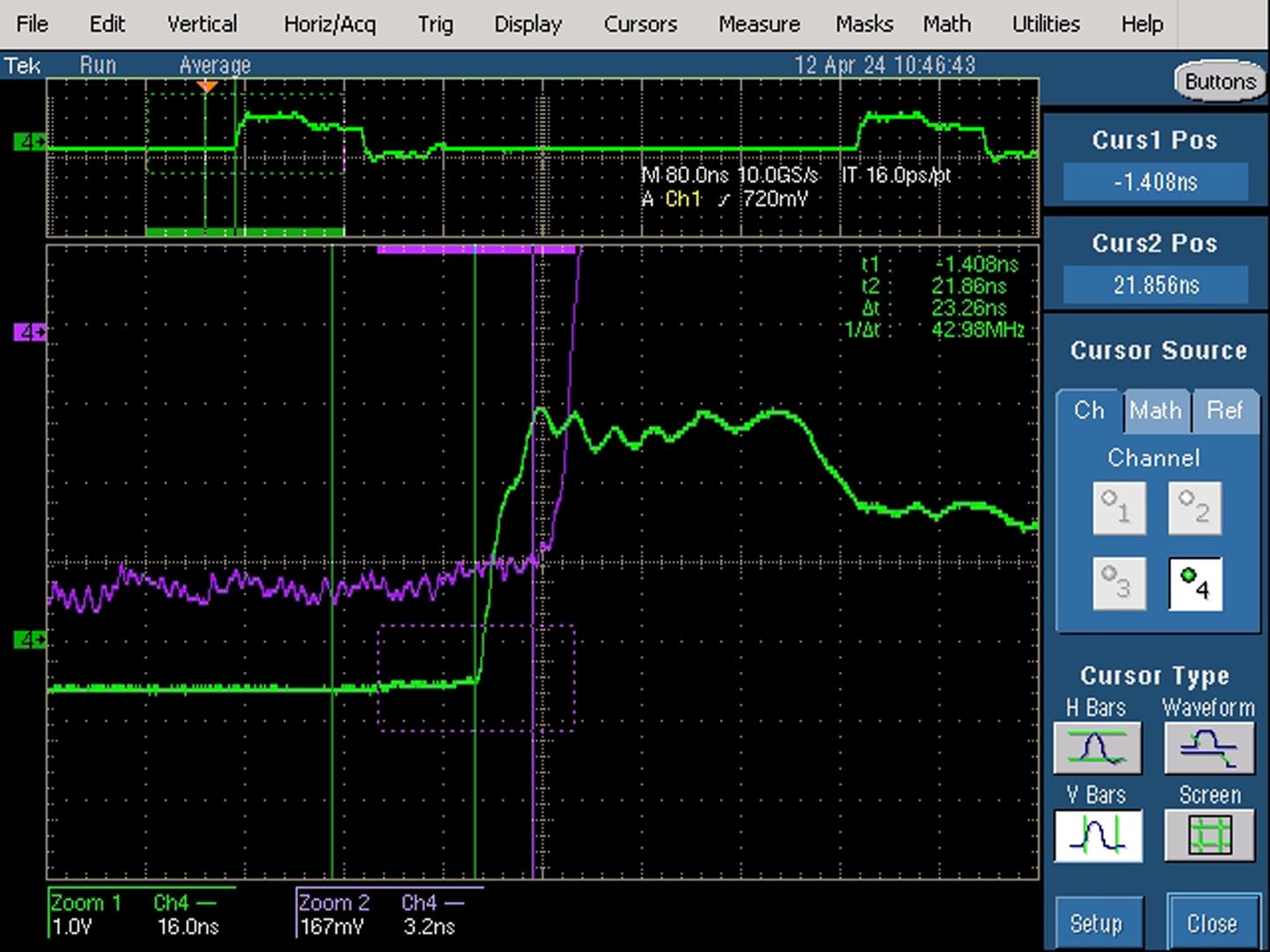The height and width of the screenshot is (952, 1270).
Task: Open the Horiz/Acq menu
Action: [x=330, y=24]
